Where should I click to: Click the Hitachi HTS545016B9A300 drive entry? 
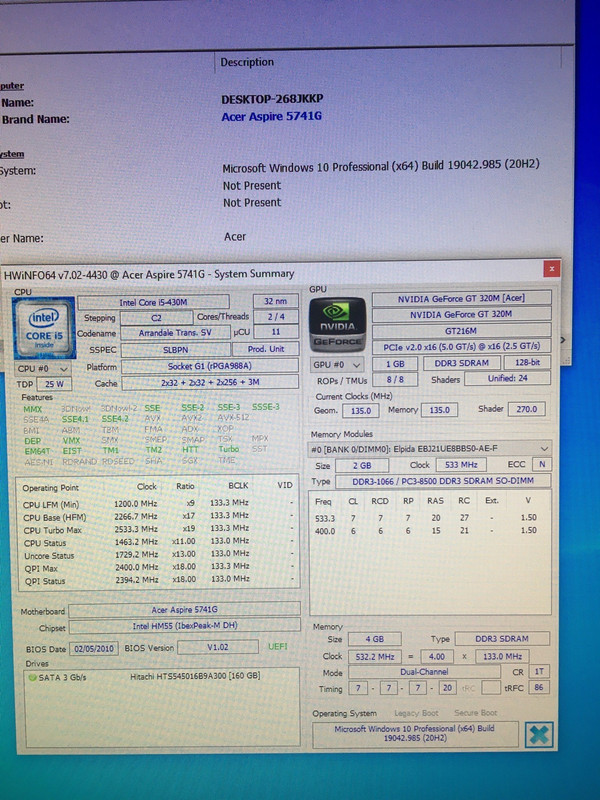click(x=195, y=676)
